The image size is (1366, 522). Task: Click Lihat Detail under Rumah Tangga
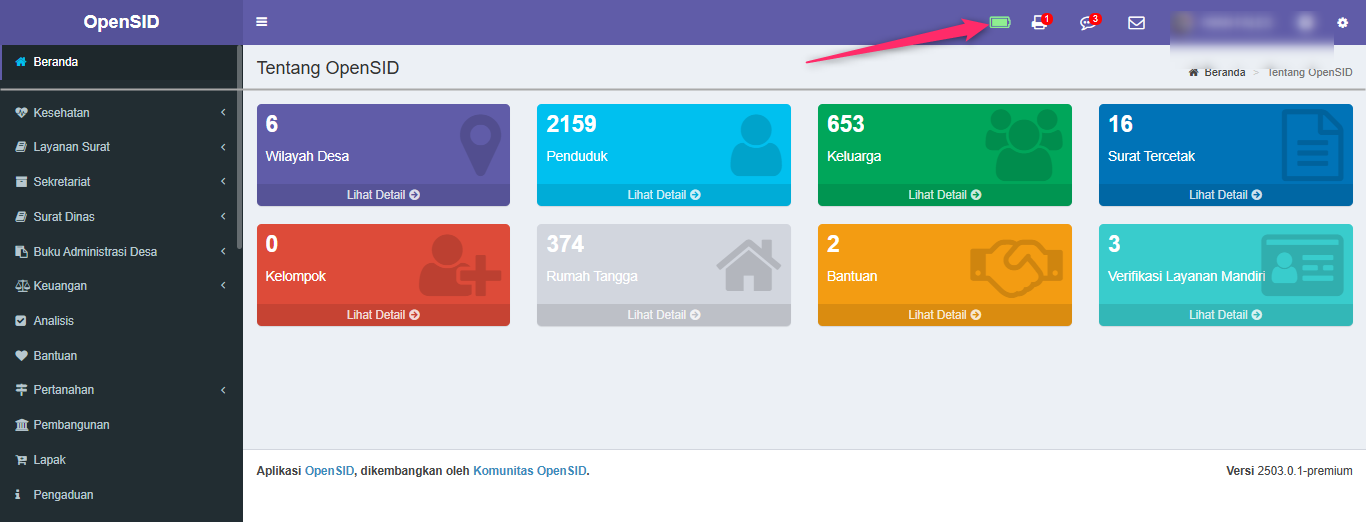(664, 315)
